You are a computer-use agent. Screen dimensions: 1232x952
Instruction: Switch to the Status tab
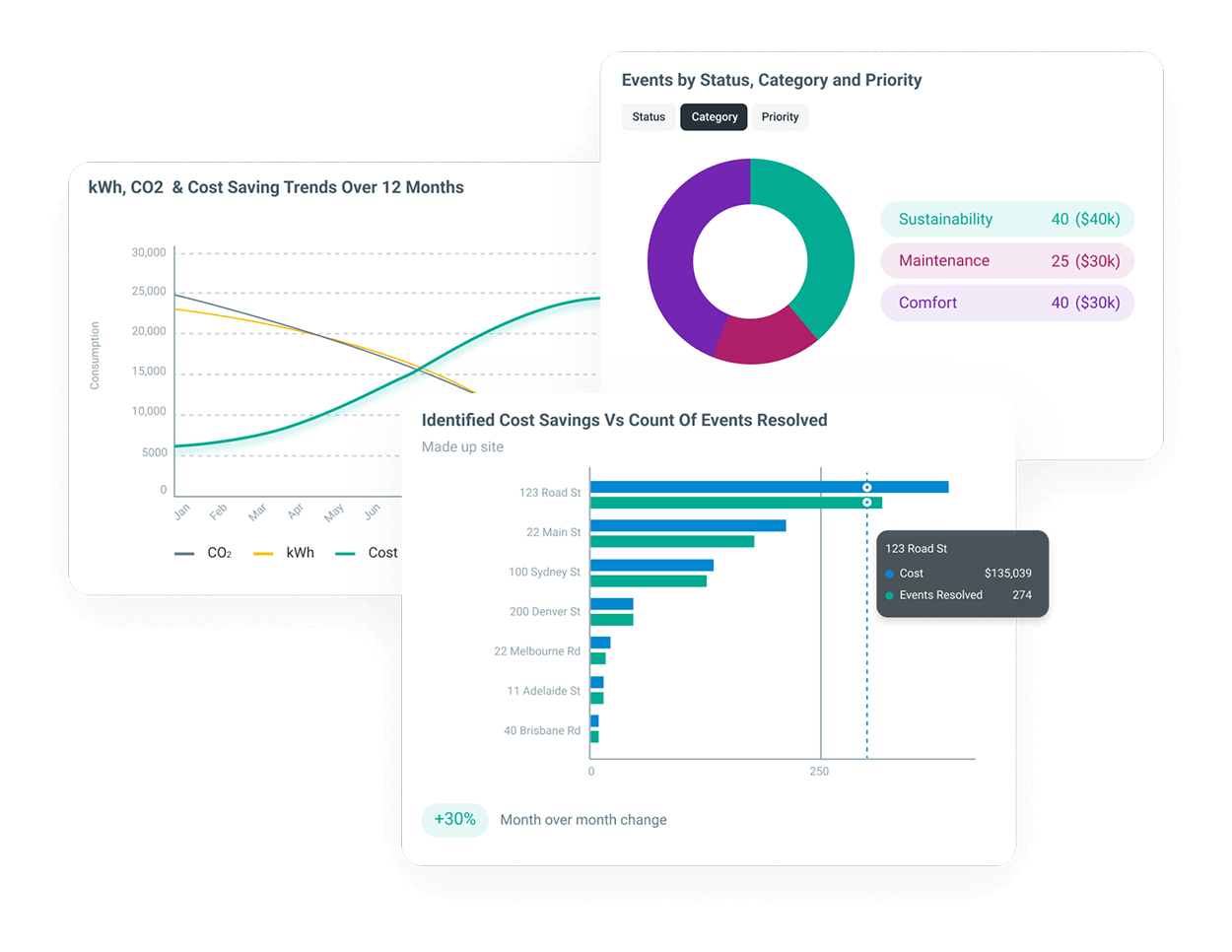click(649, 117)
